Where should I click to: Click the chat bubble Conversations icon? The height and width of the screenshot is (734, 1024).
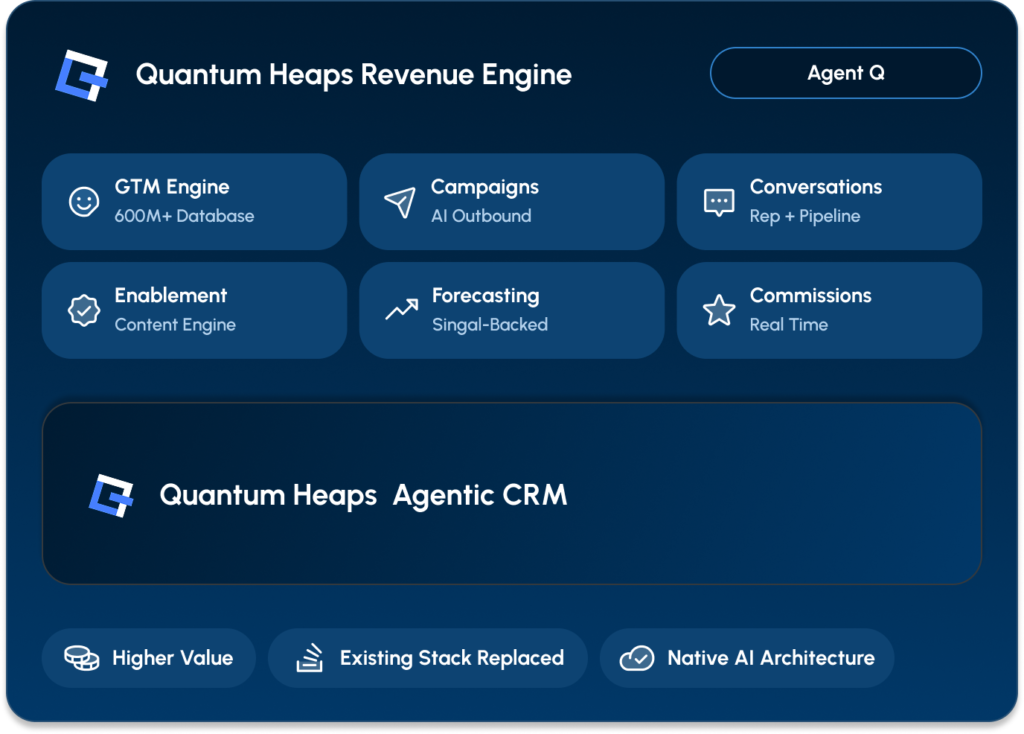click(x=718, y=202)
